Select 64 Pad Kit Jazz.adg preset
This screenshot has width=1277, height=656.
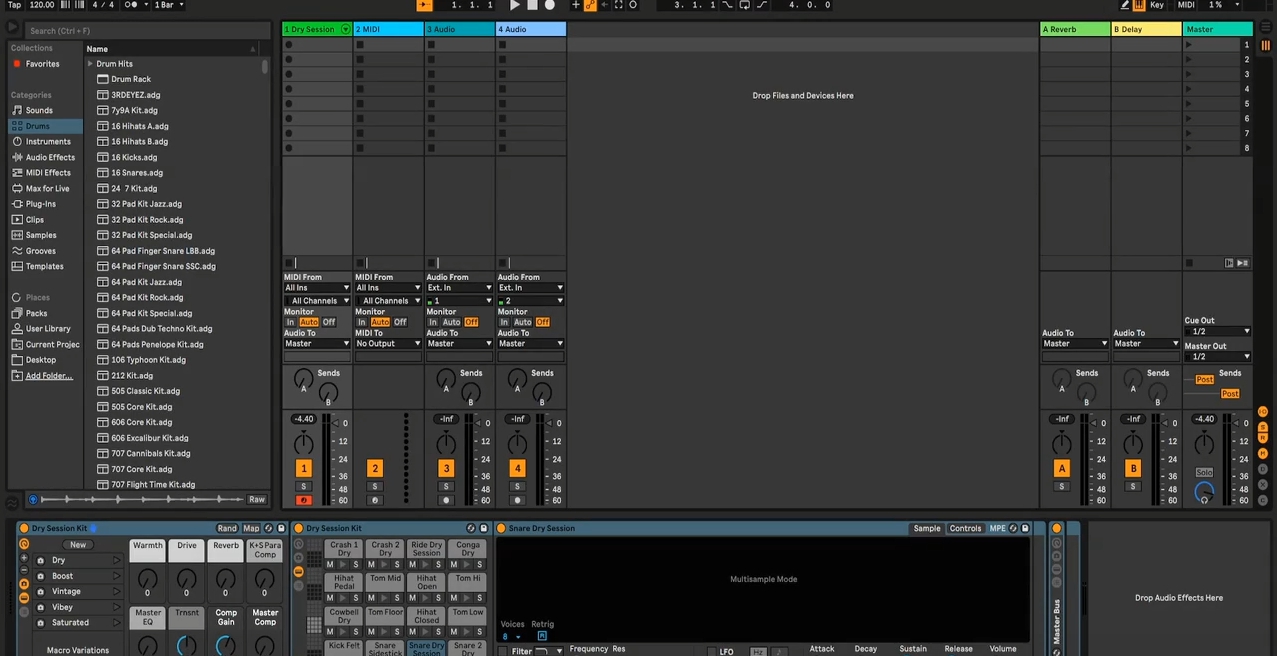click(146, 283)
